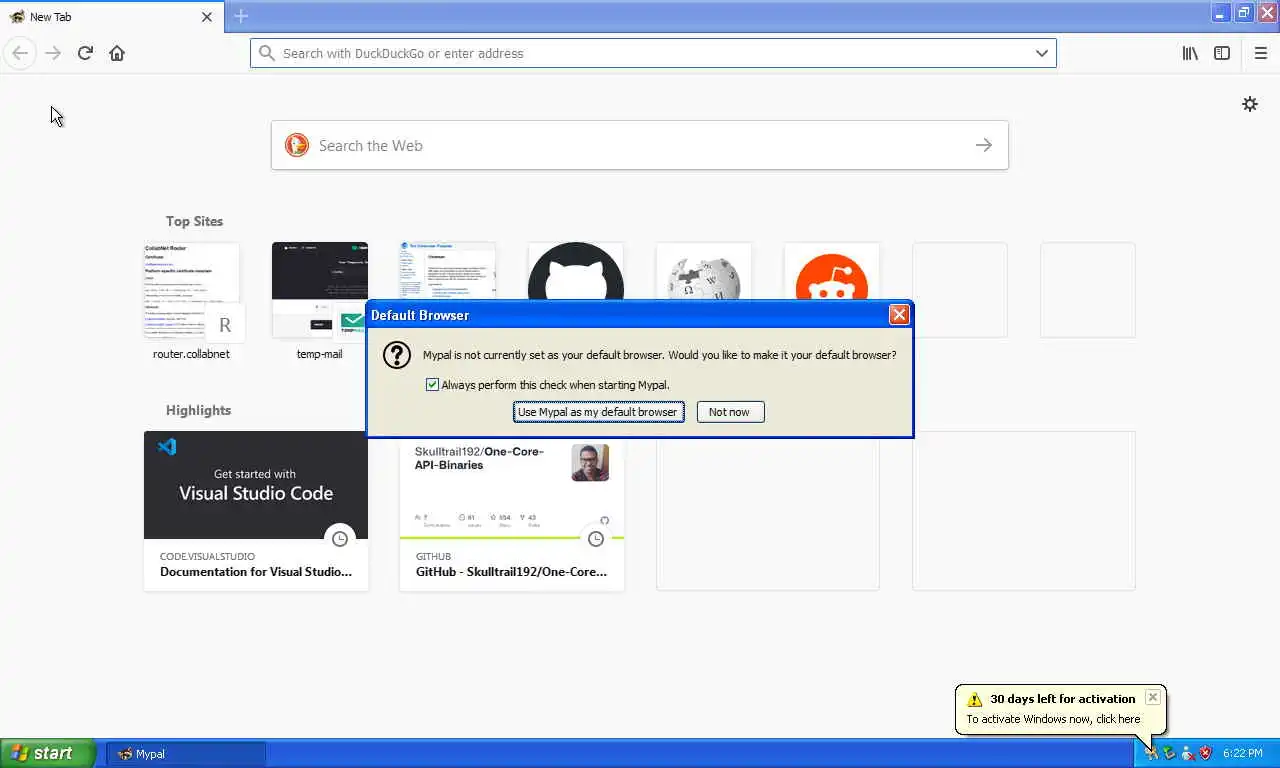
Task: Click To activate Windows now message
Action: (x=1053, y=719)
